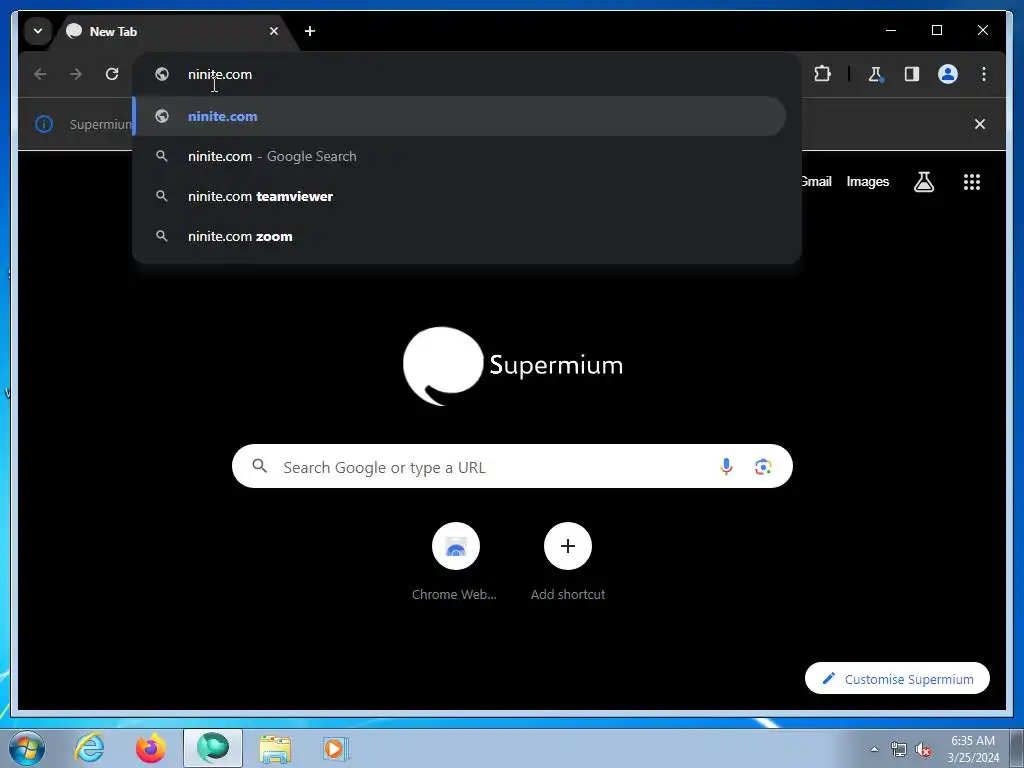Choose ninite.com - Google Search suggestion
The width and height of the screenshot is (1024, 768).
point(460,157)
